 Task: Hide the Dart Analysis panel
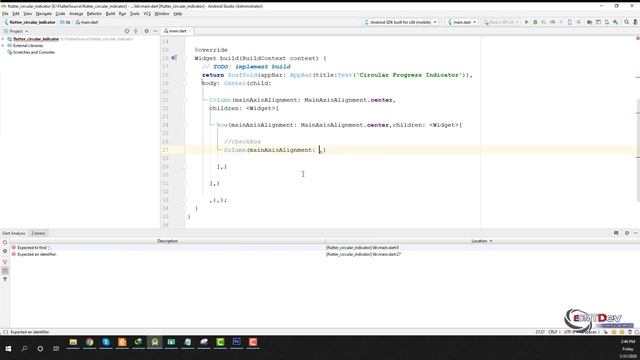[636, 233]
